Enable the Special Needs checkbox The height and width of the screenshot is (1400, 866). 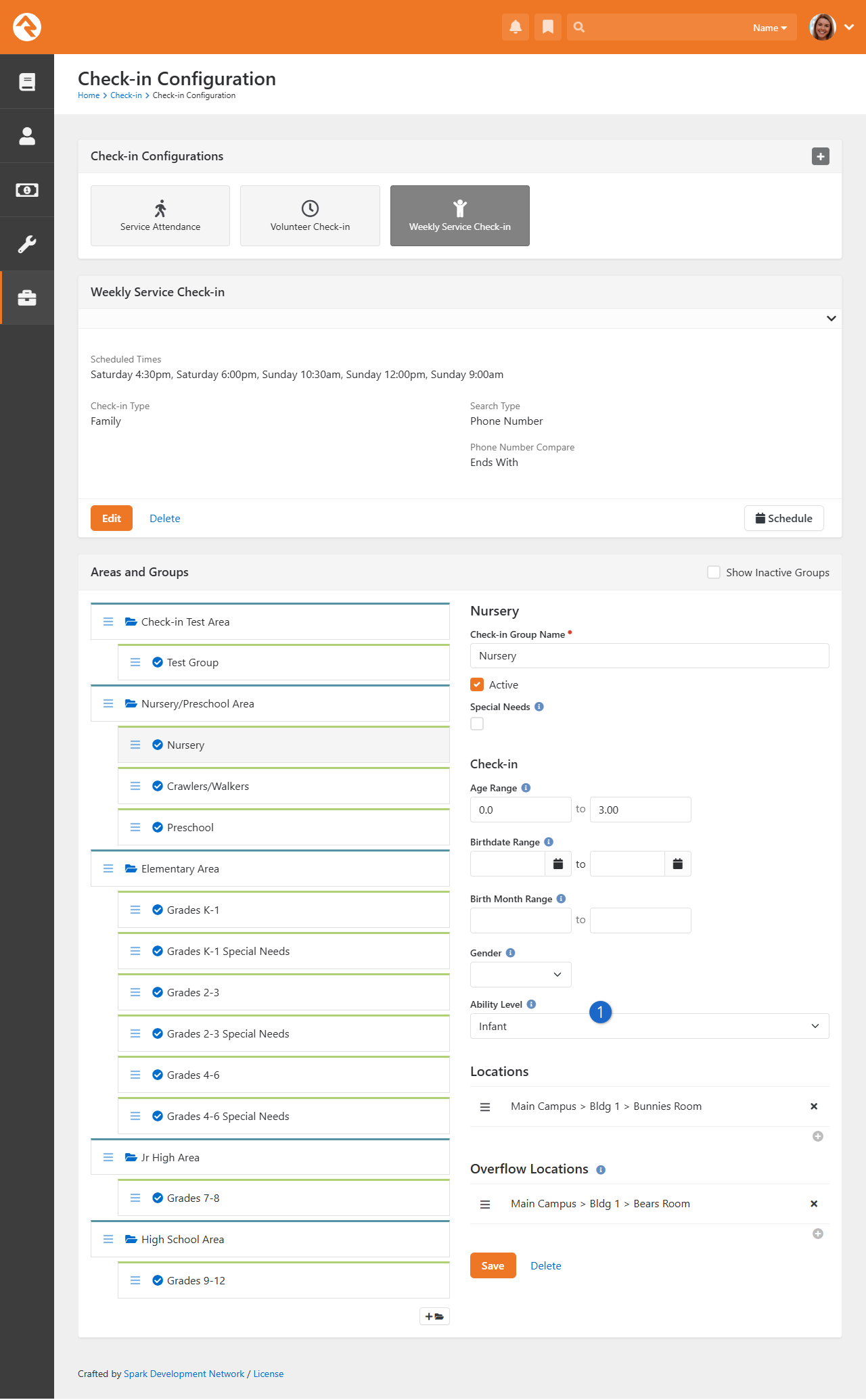click(477, 724)
